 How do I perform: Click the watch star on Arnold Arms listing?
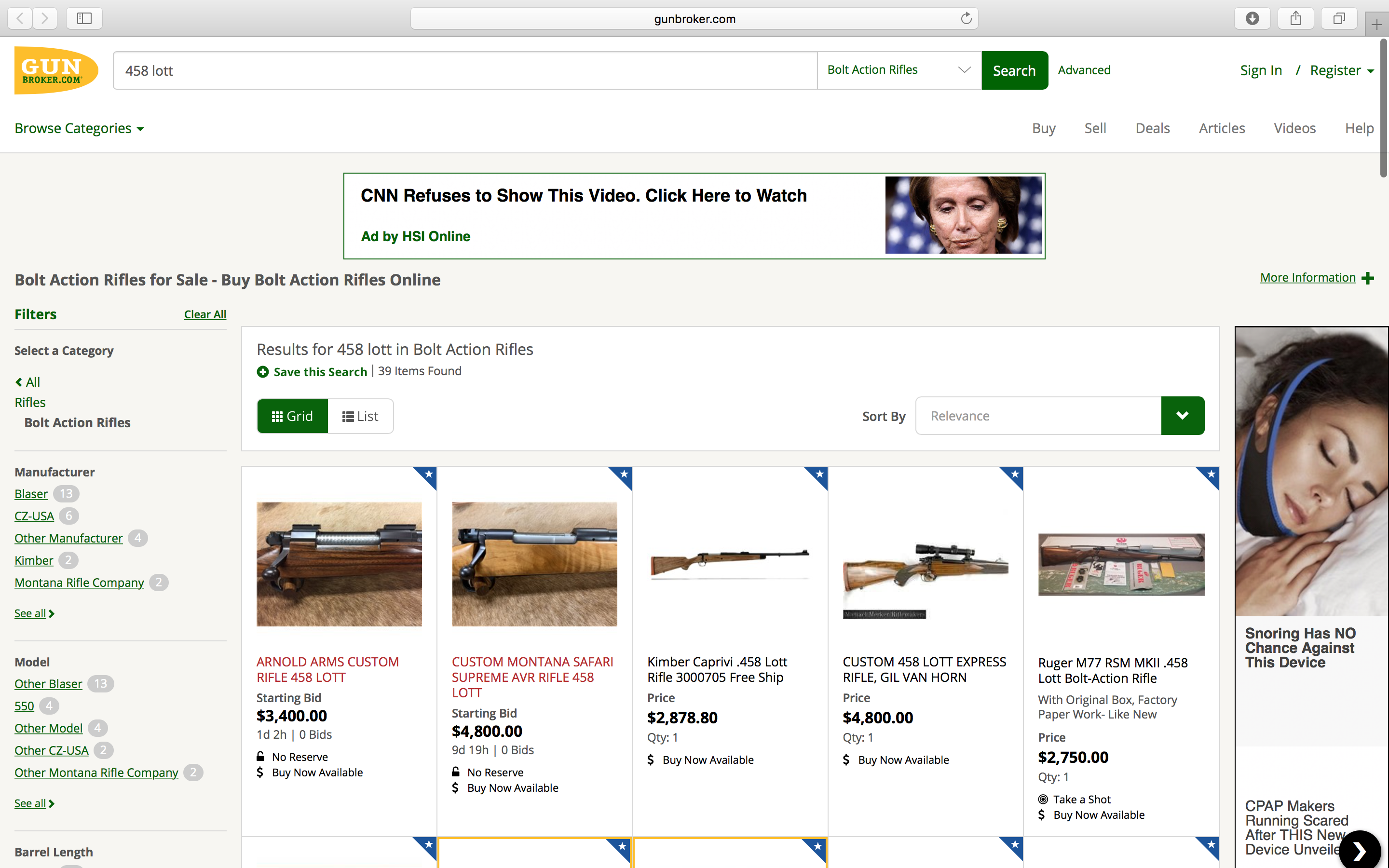click(428, 475)
